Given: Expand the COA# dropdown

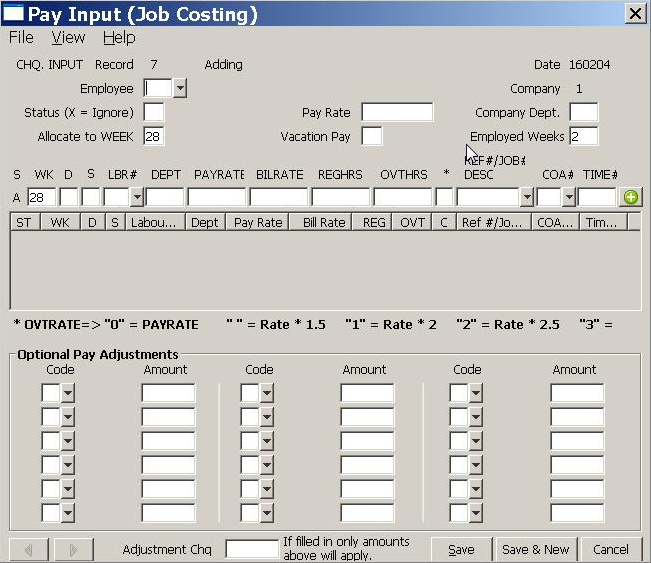Looking at the screenshot, I should point(569,197).
